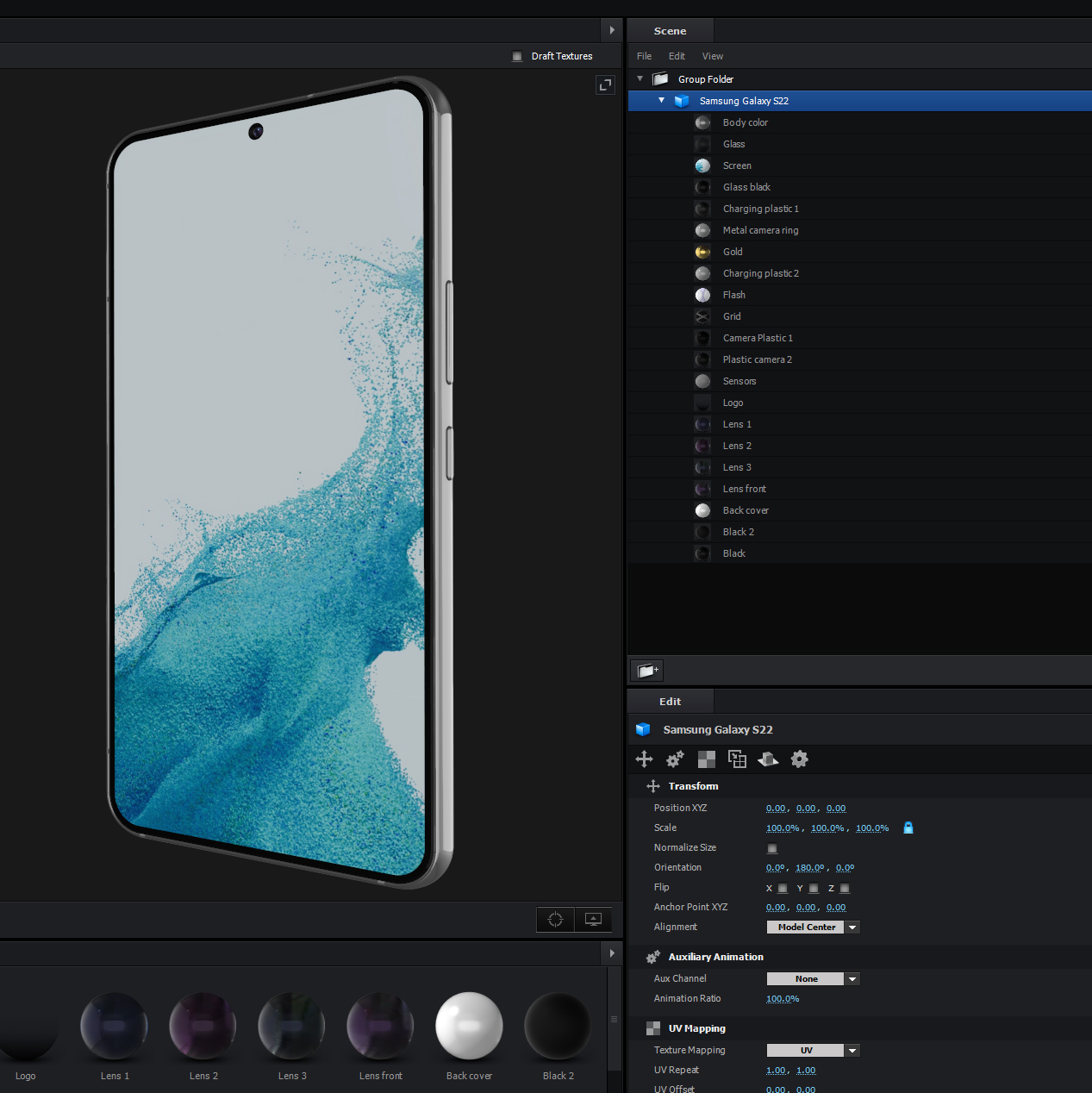Click the Anchor Point X value
Viewport: 1092px width, 1093px height.
tap(776, 908)
